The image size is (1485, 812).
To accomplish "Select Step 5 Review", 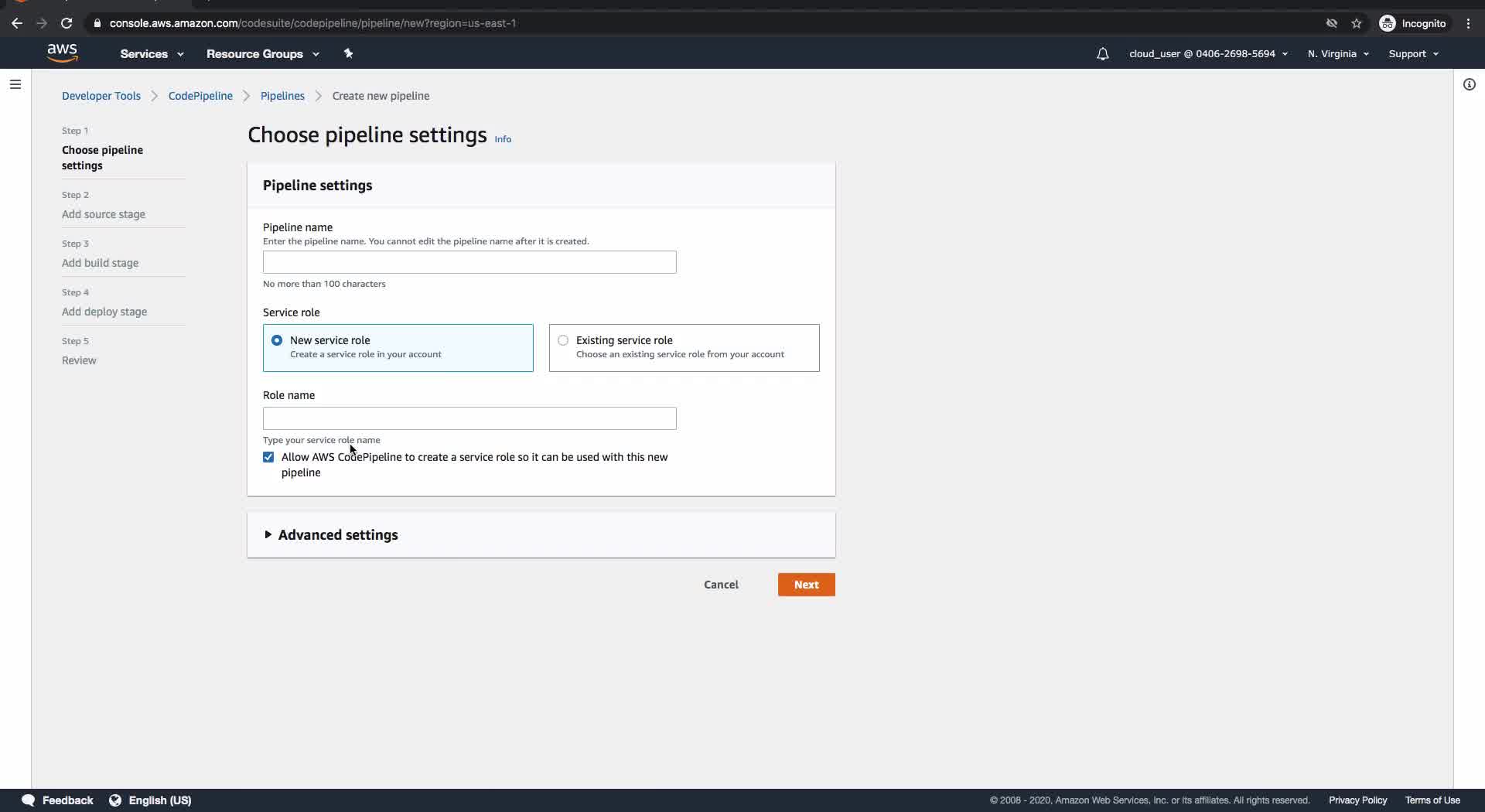I will (x=79, y=360).
